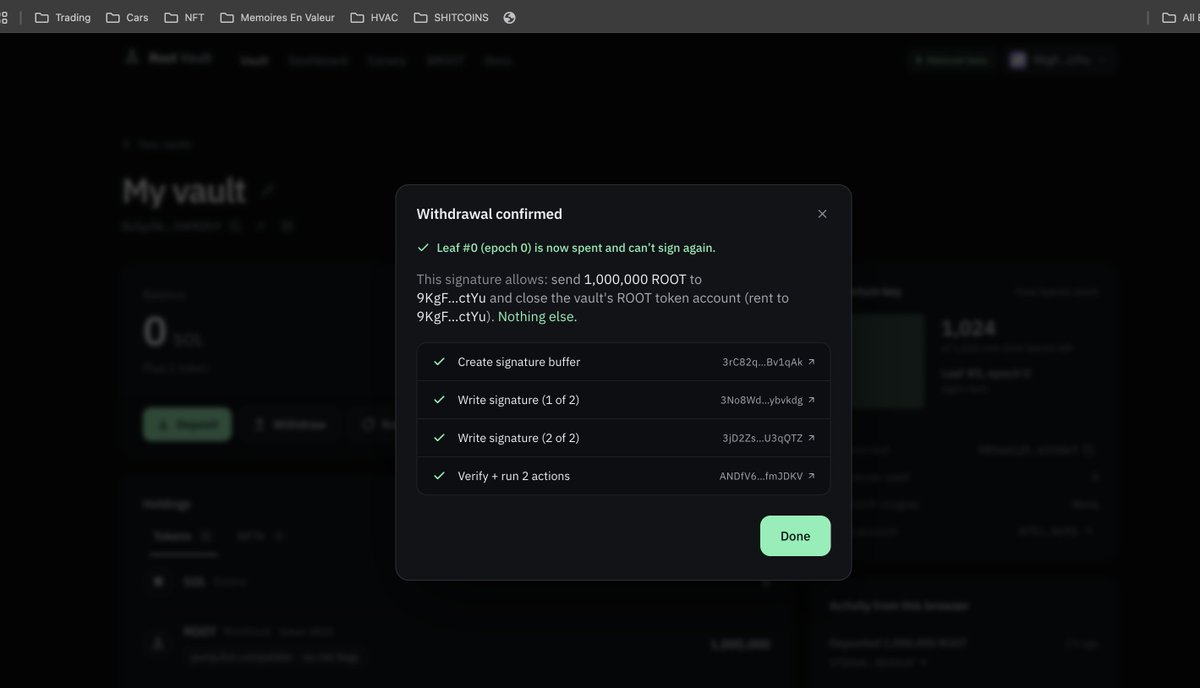Image resolution: width=1200 pixels, height=688 pixels.
Task: Open external link for 3rC82q…Bv1qAk transaction
Action: pos(811,362)
